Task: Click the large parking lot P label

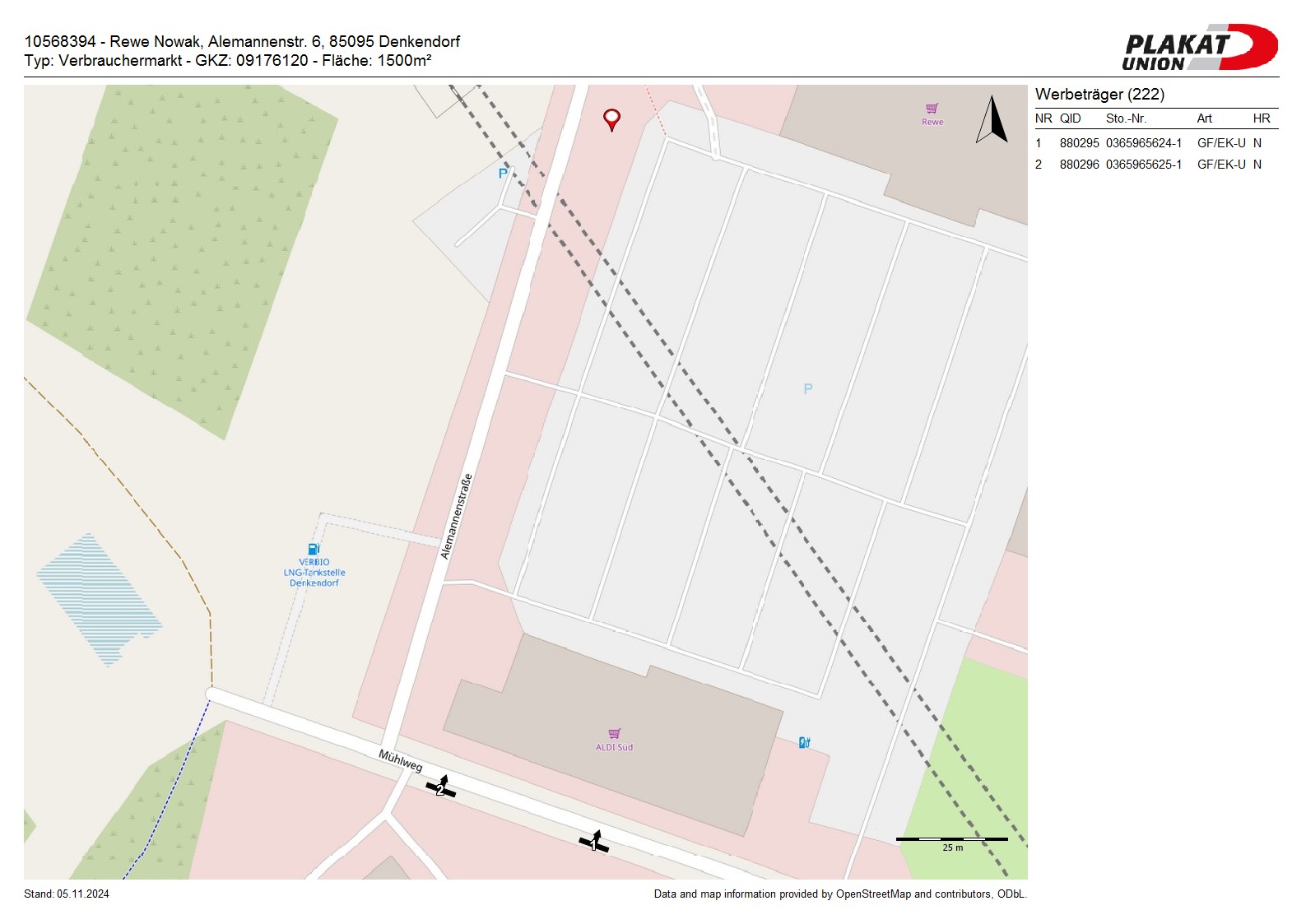Action: point(808,389)
